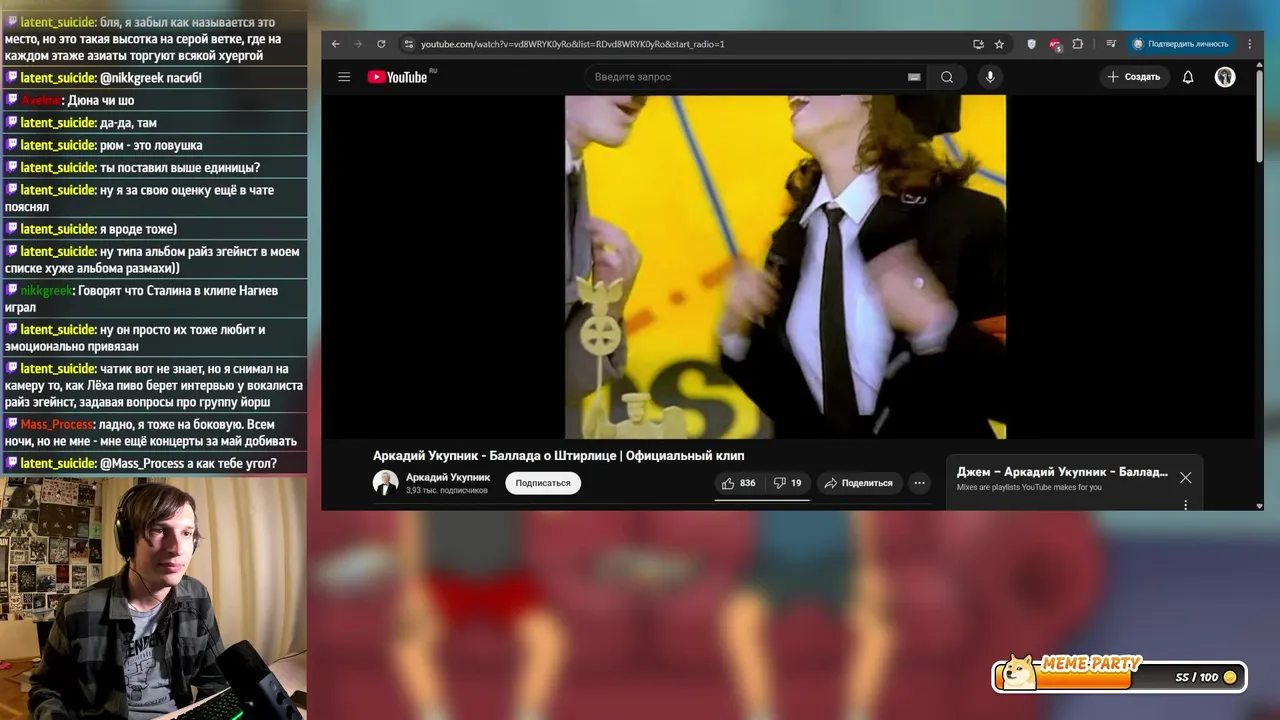1280x720 pixels.
Task: Bookmark this page with the star icon
Action: (999, 44)
